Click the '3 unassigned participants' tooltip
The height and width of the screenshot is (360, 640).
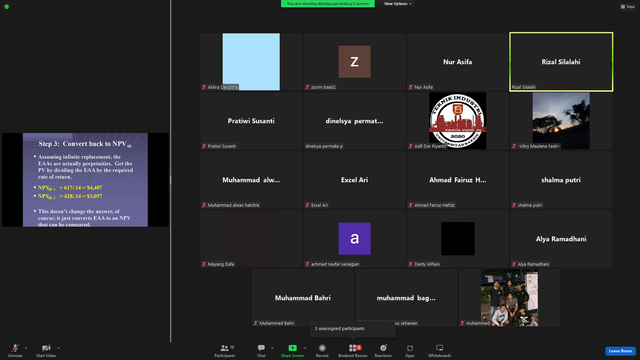(x=353, y=329)
